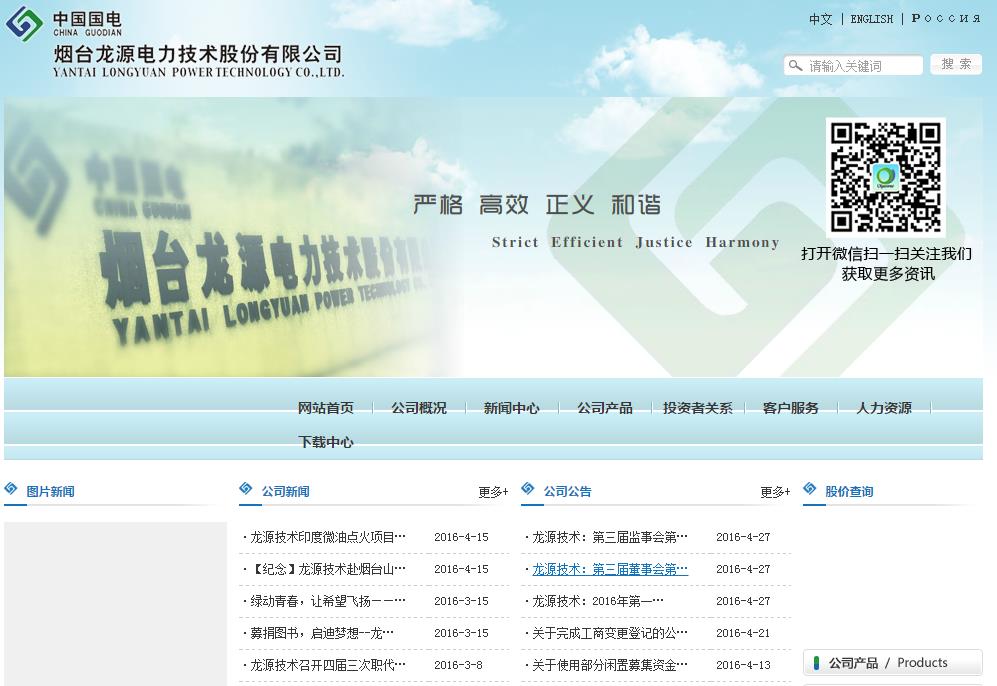
Task: Click date 2016-4-13 in announcements
Action: click(x=743, y=665)
